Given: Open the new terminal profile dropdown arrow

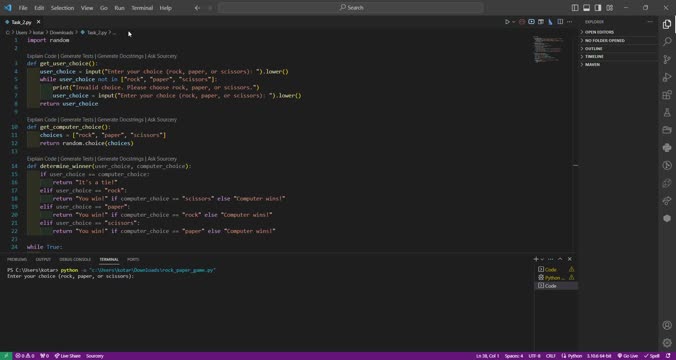Looking at the screenshot, I should (542, 259).
